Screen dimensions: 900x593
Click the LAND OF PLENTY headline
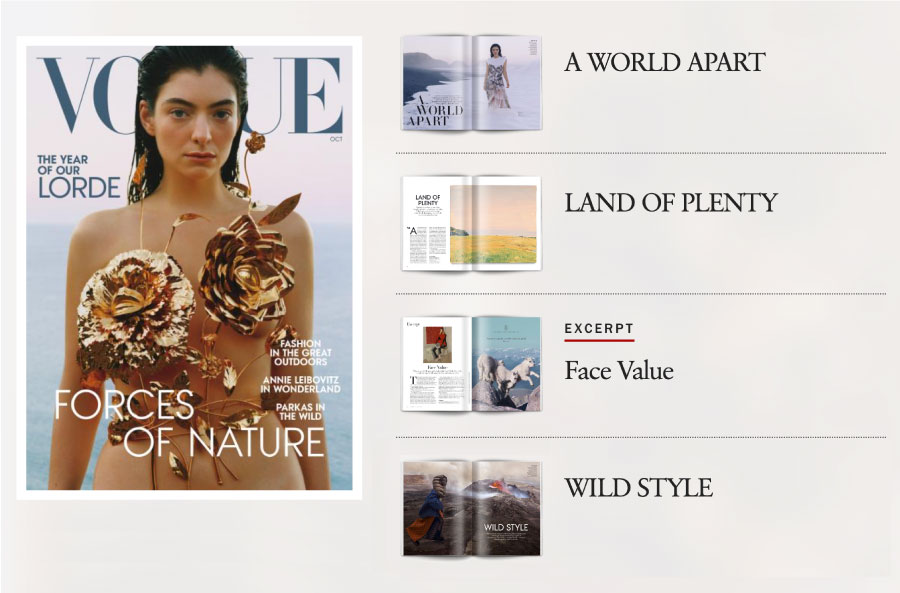pyautogui.click(x=671, y=203)
